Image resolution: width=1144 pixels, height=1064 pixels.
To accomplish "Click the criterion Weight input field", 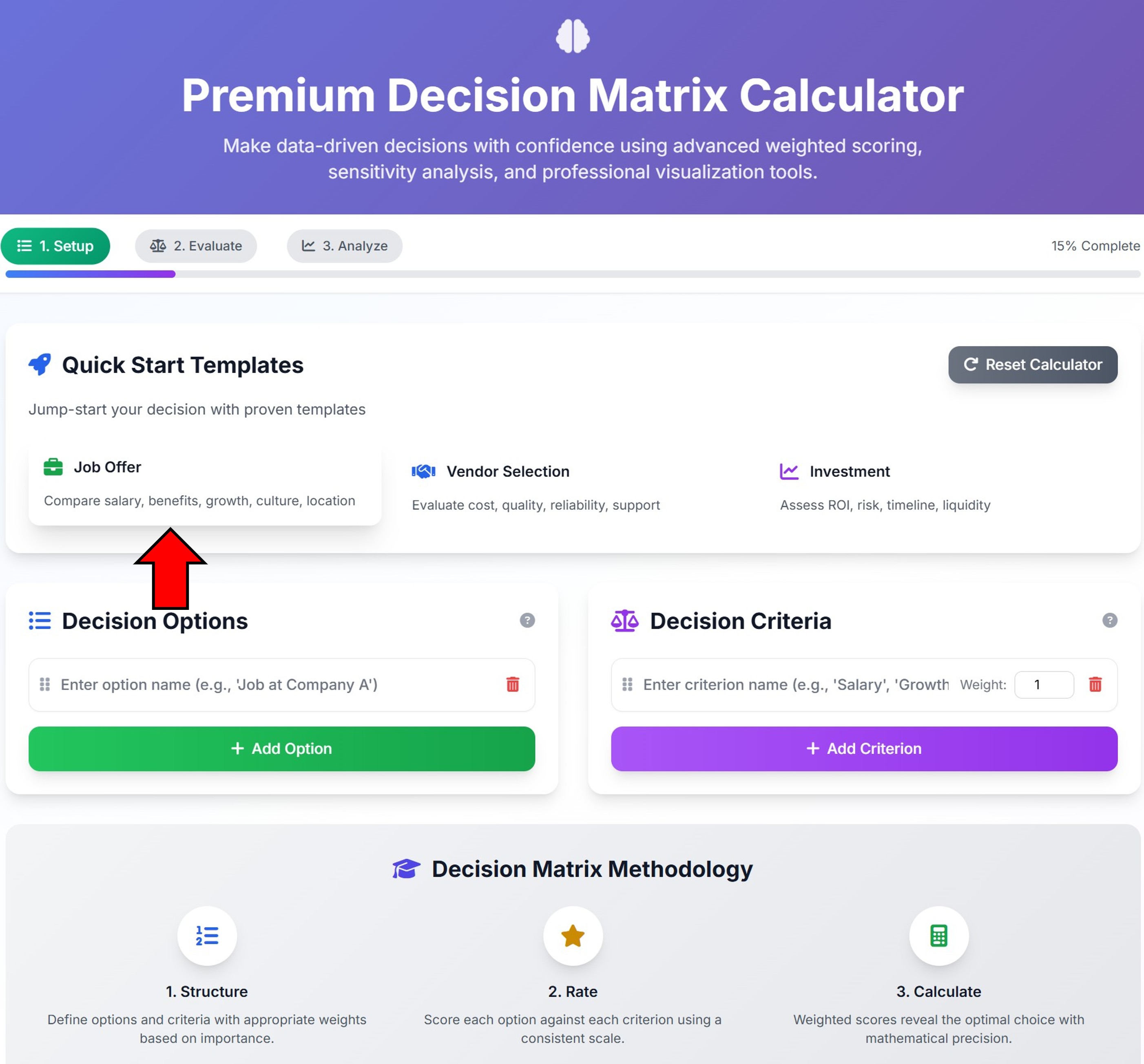I will [x=1044, y=684].
